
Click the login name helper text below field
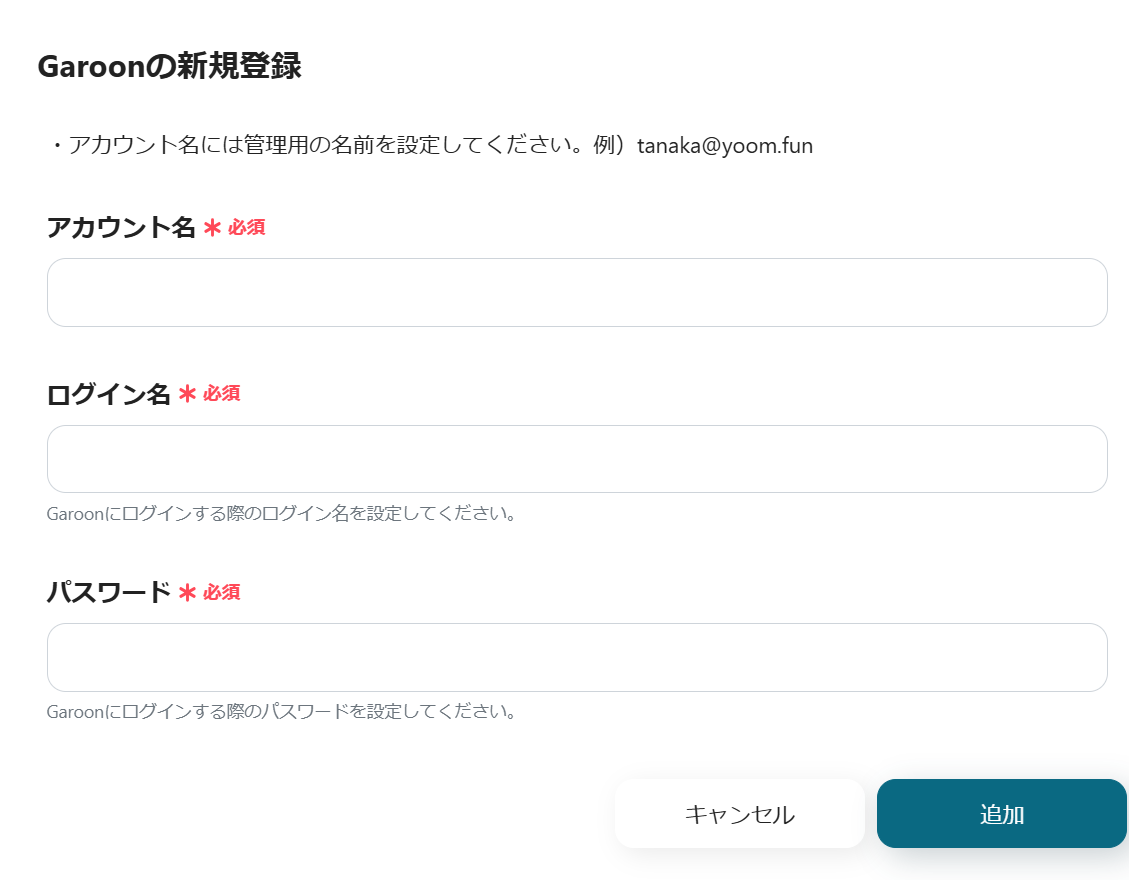click(x=282, y=514)
